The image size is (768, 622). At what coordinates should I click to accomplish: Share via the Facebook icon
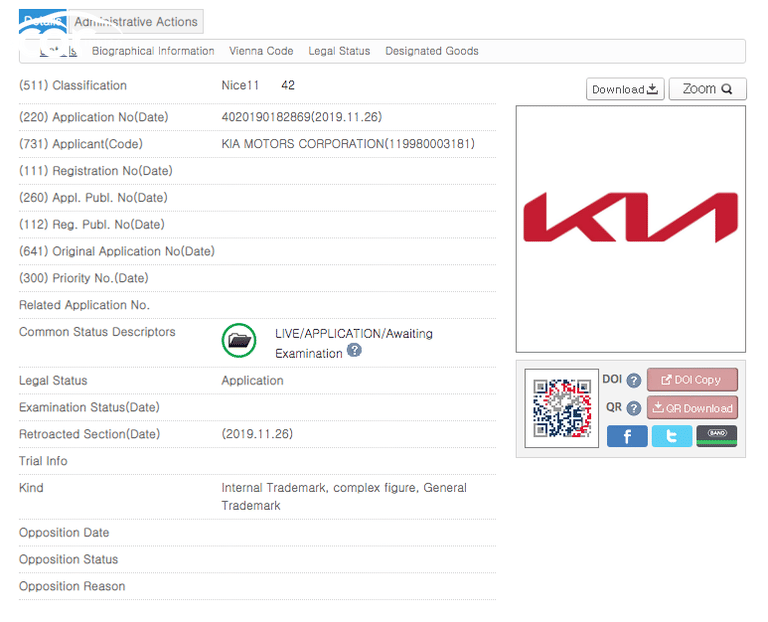[x=627, y=436]
